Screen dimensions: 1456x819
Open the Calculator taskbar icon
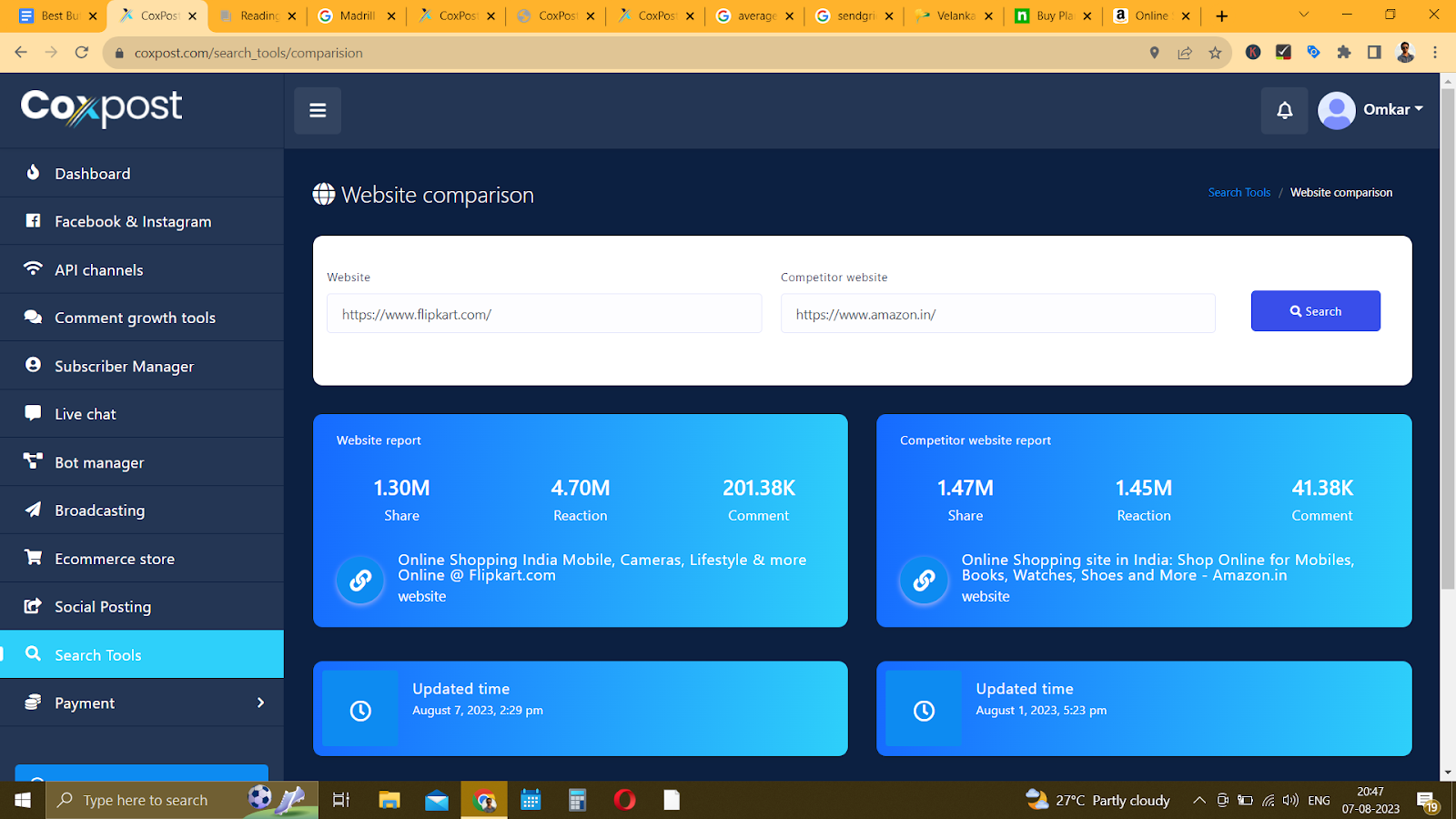coord(577,800)
